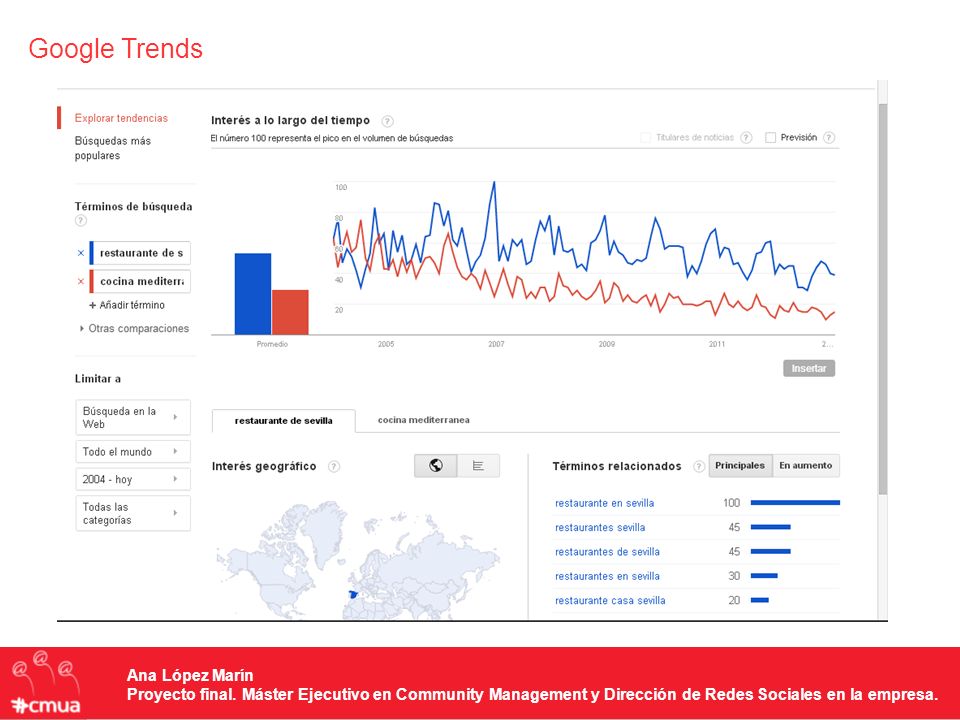This screenshot has width=960, height=720.
Task: Open related term restaurante en sevilla
Action: coord(604,503)
